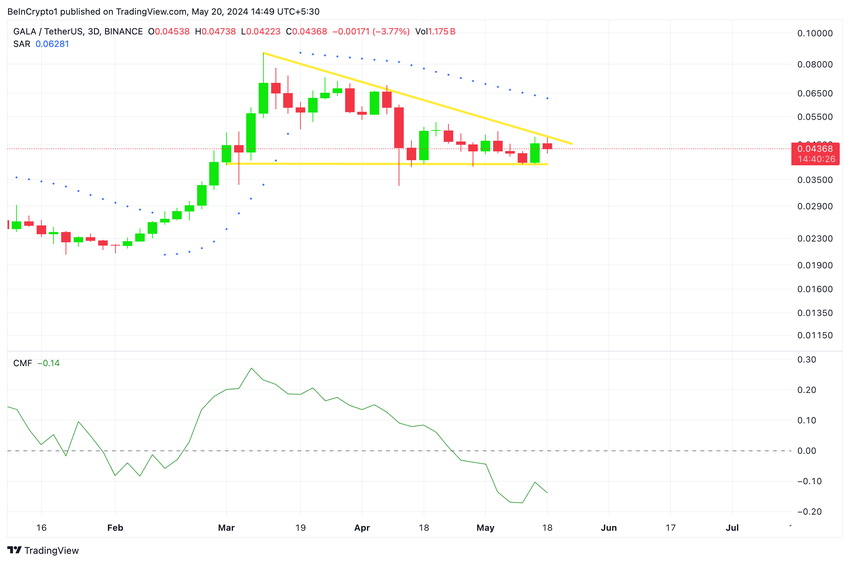
Task: Click the GALA / TetherUS symbol title
Action: [x=78, y=31]
